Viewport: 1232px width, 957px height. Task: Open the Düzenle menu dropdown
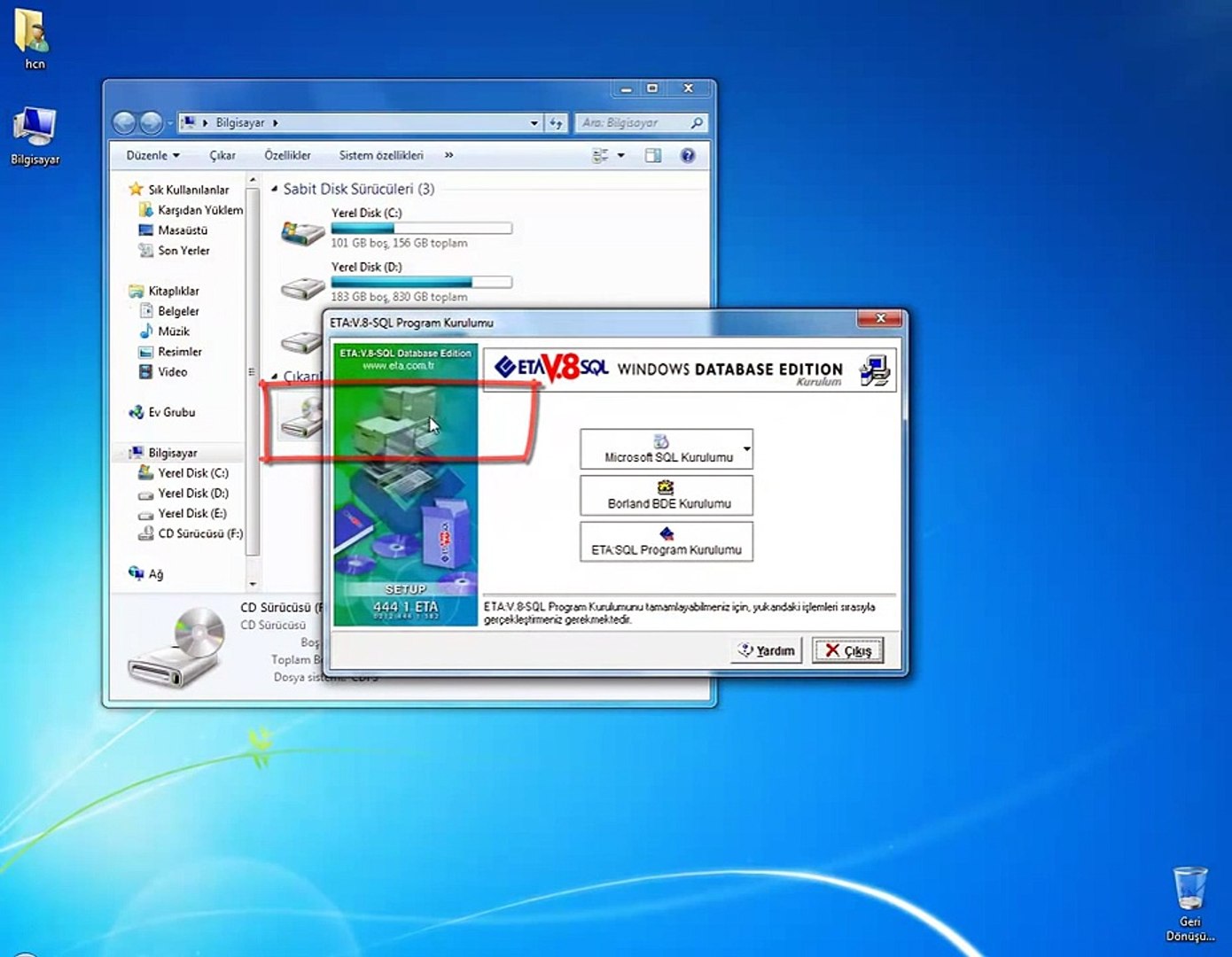[x=152, y=155]
